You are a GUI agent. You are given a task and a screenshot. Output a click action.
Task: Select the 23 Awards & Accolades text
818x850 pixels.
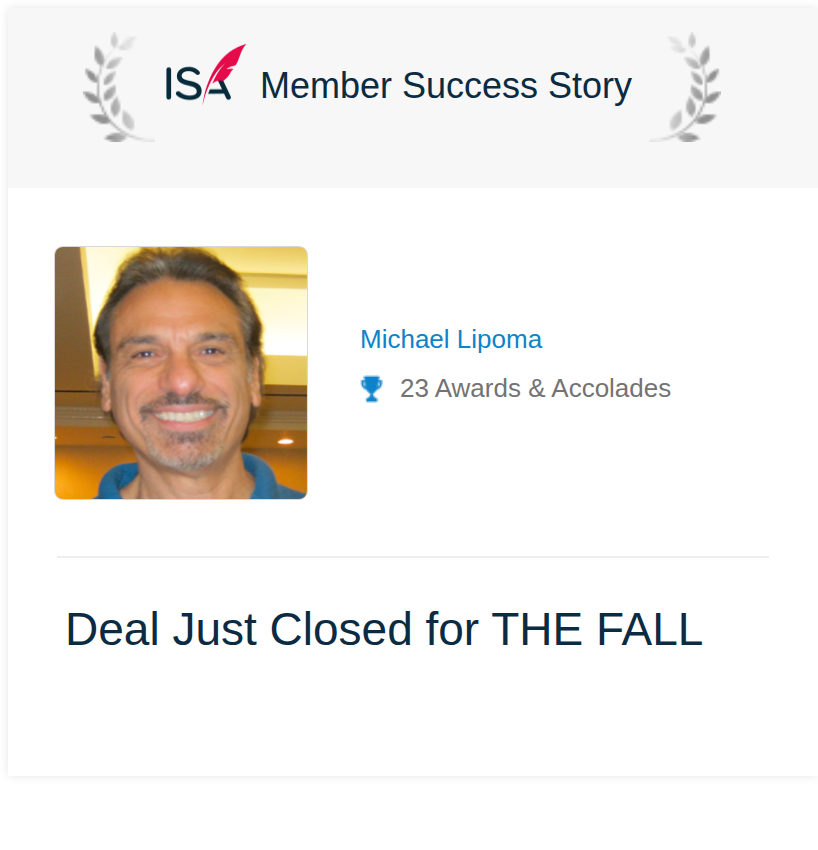(535, 388)
